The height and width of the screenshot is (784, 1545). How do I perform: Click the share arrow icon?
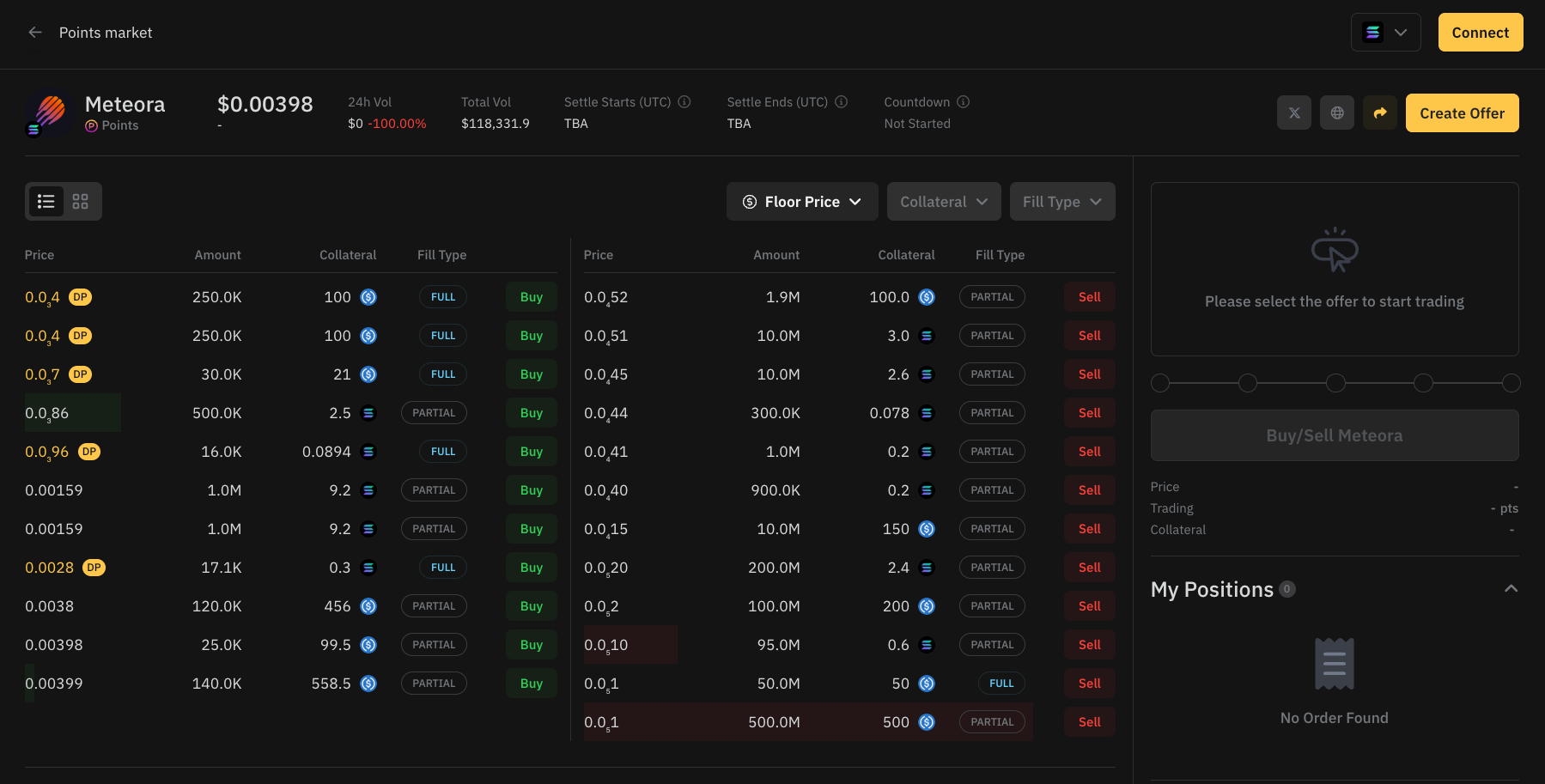[x=1379, y=113]
